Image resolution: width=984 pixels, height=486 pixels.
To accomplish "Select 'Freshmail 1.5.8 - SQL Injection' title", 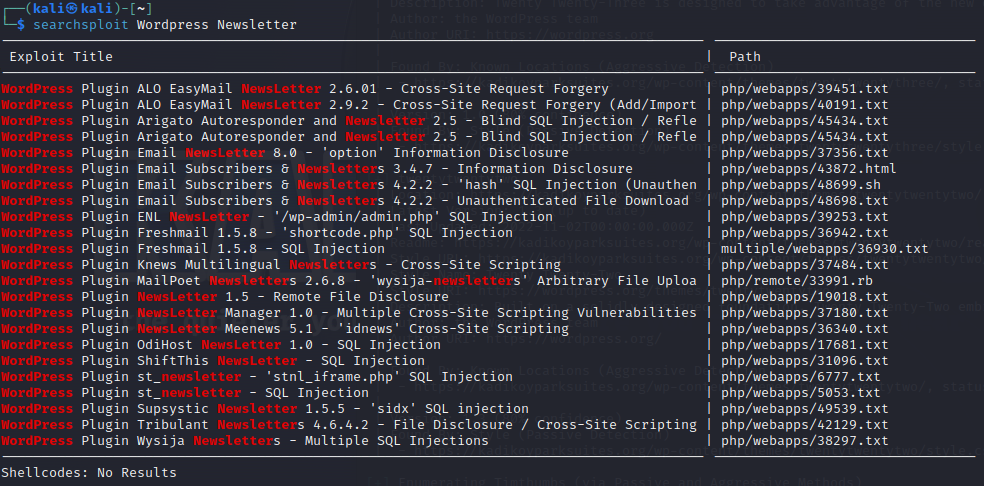I will point(193,249).
